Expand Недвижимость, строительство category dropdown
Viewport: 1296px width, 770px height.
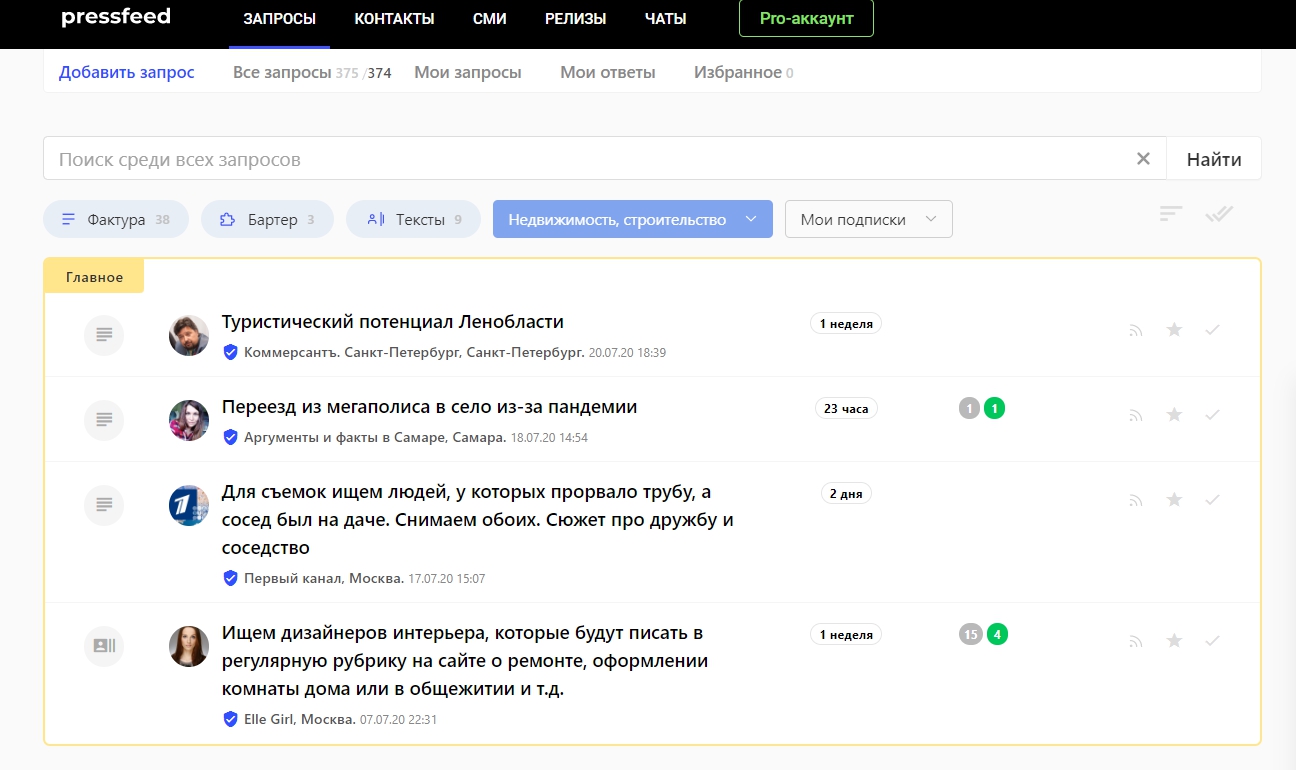tap(632, 220)
